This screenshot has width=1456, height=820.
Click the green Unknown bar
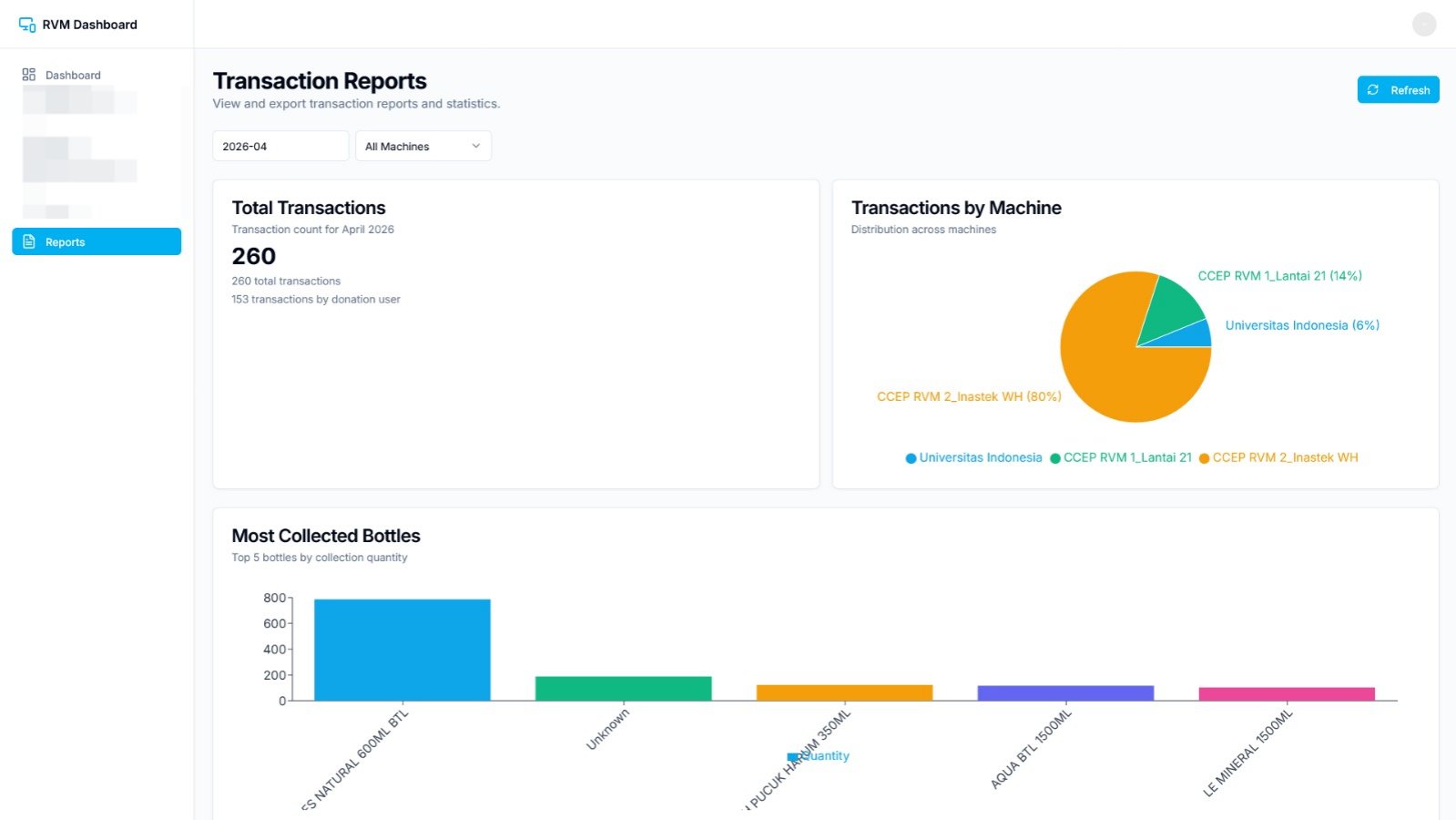pyautogui.click(x=624, y=689)
